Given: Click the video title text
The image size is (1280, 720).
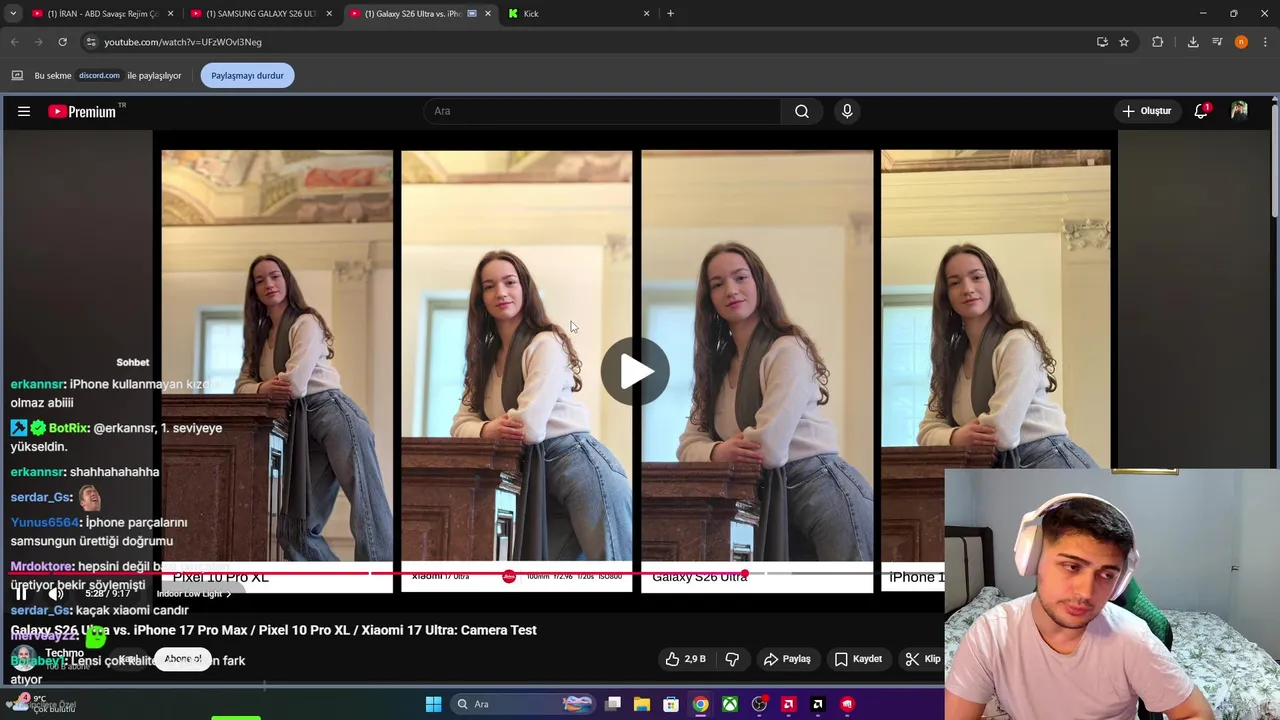Looking at the screenshot, I should click(273, 630).
